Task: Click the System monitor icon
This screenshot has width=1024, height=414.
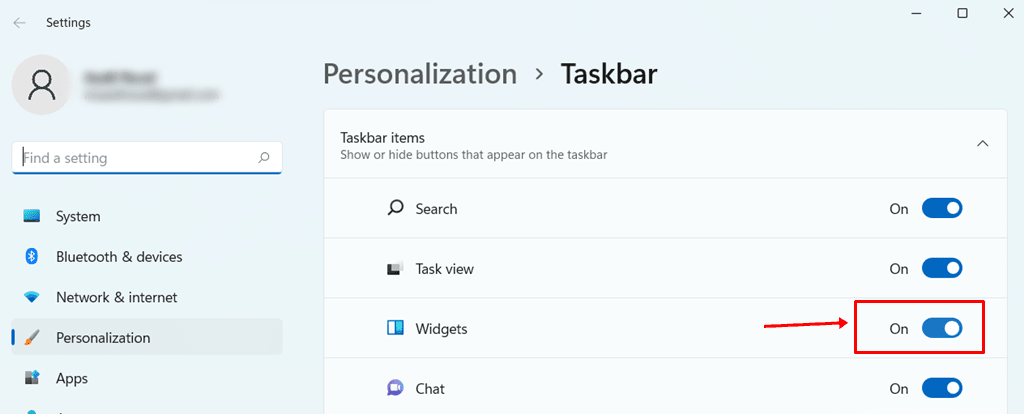Action: (32, 216)
